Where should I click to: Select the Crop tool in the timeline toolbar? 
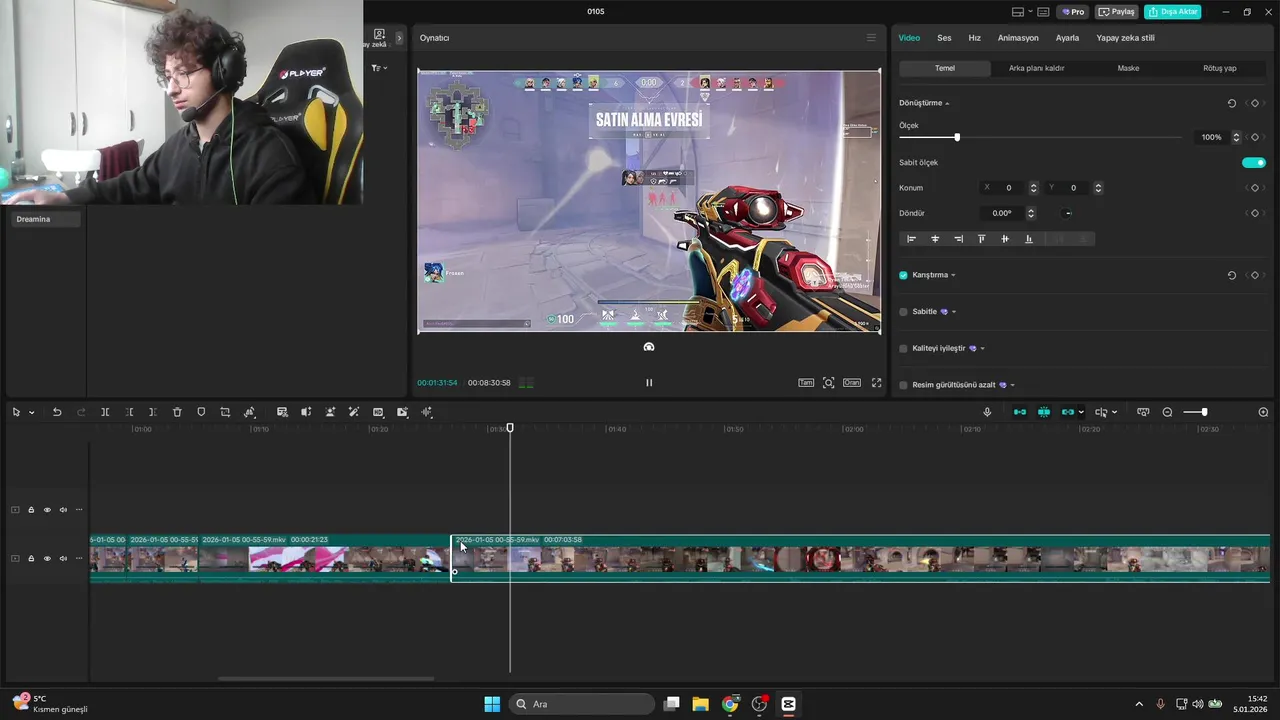[x=225, y=412]
